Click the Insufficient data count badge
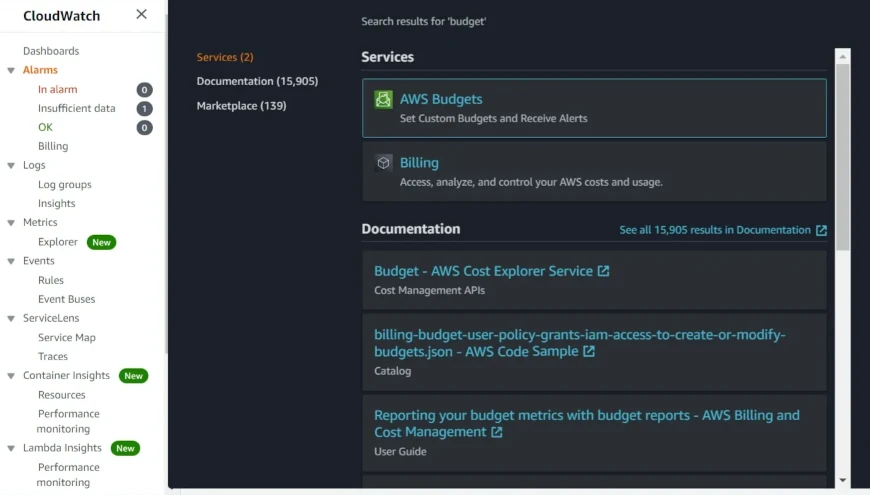 pos(144,108)
